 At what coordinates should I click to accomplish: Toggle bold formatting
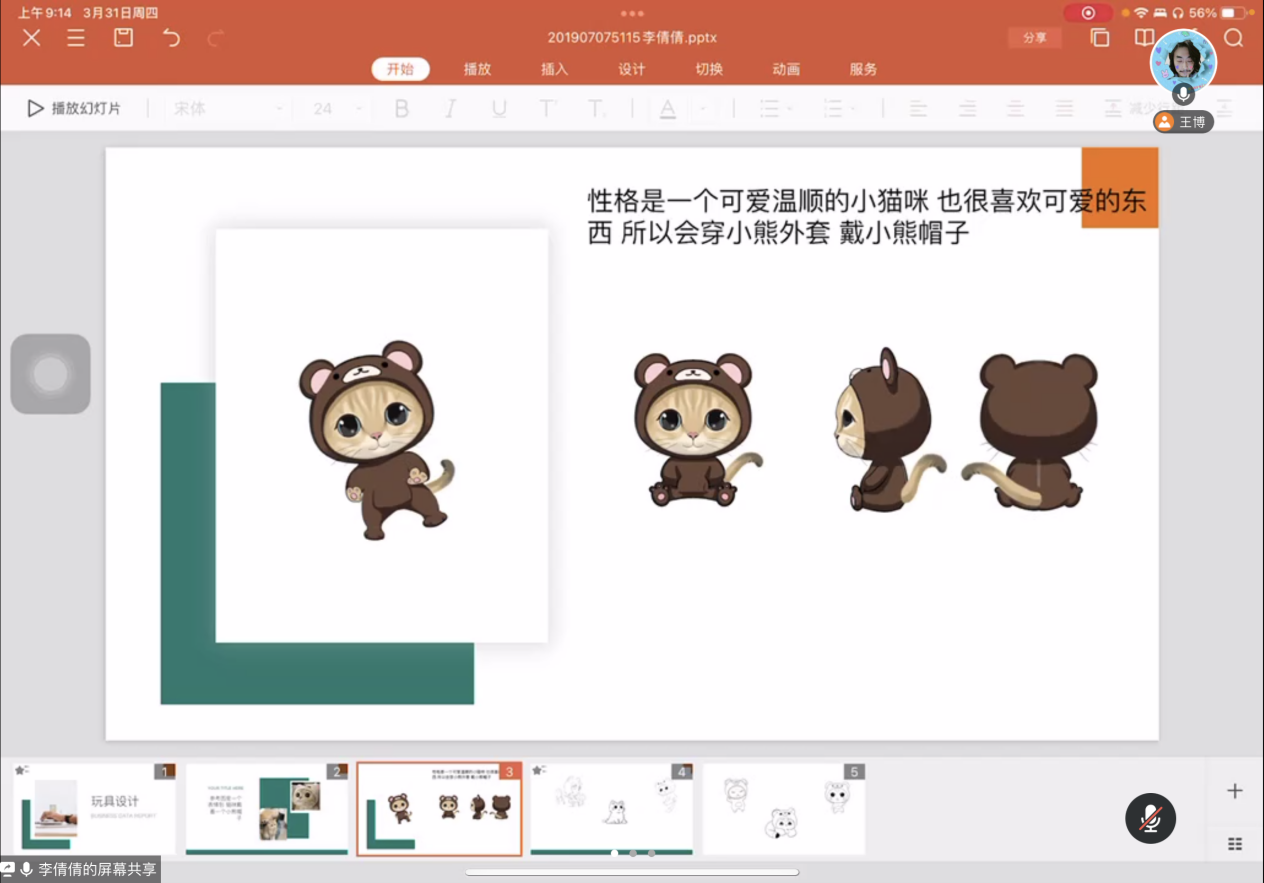[402, 109]
